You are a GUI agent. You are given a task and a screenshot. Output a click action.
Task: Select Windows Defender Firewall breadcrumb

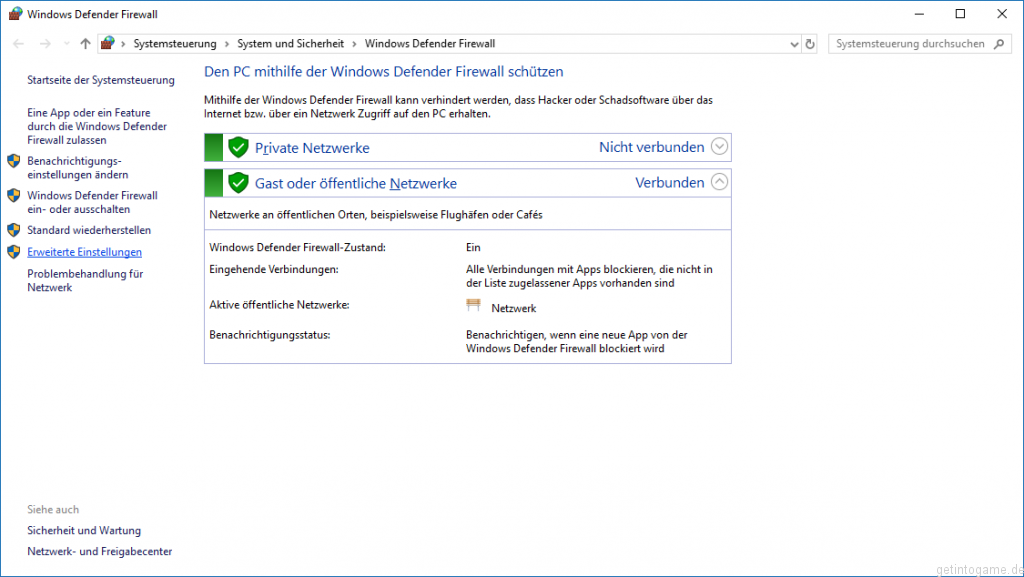[430, 44]
